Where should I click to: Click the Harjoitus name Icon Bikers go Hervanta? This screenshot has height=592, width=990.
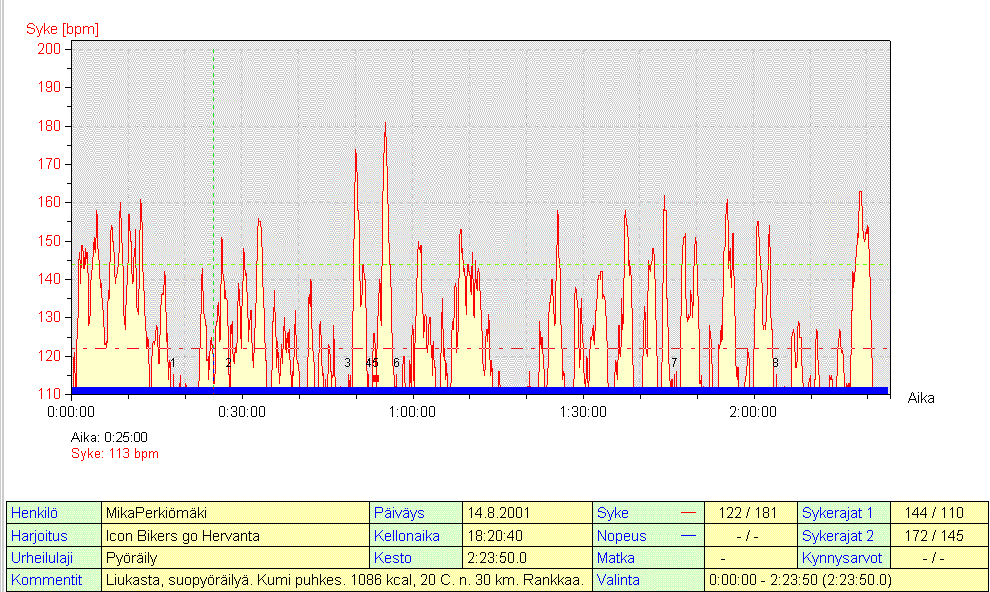183,536
